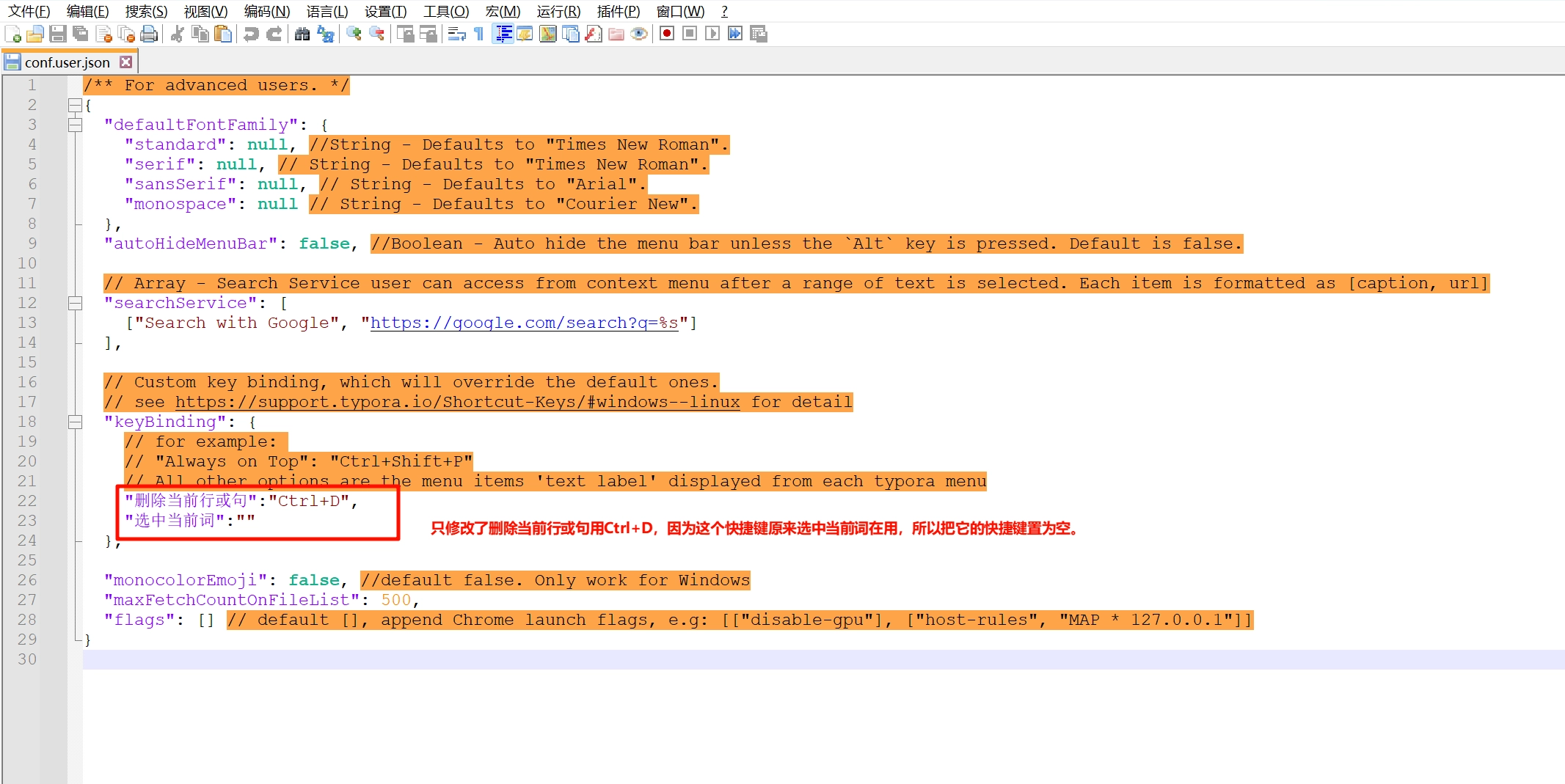
Task: Click the Open file toolbar icon
Action: [x=35, y=34]
